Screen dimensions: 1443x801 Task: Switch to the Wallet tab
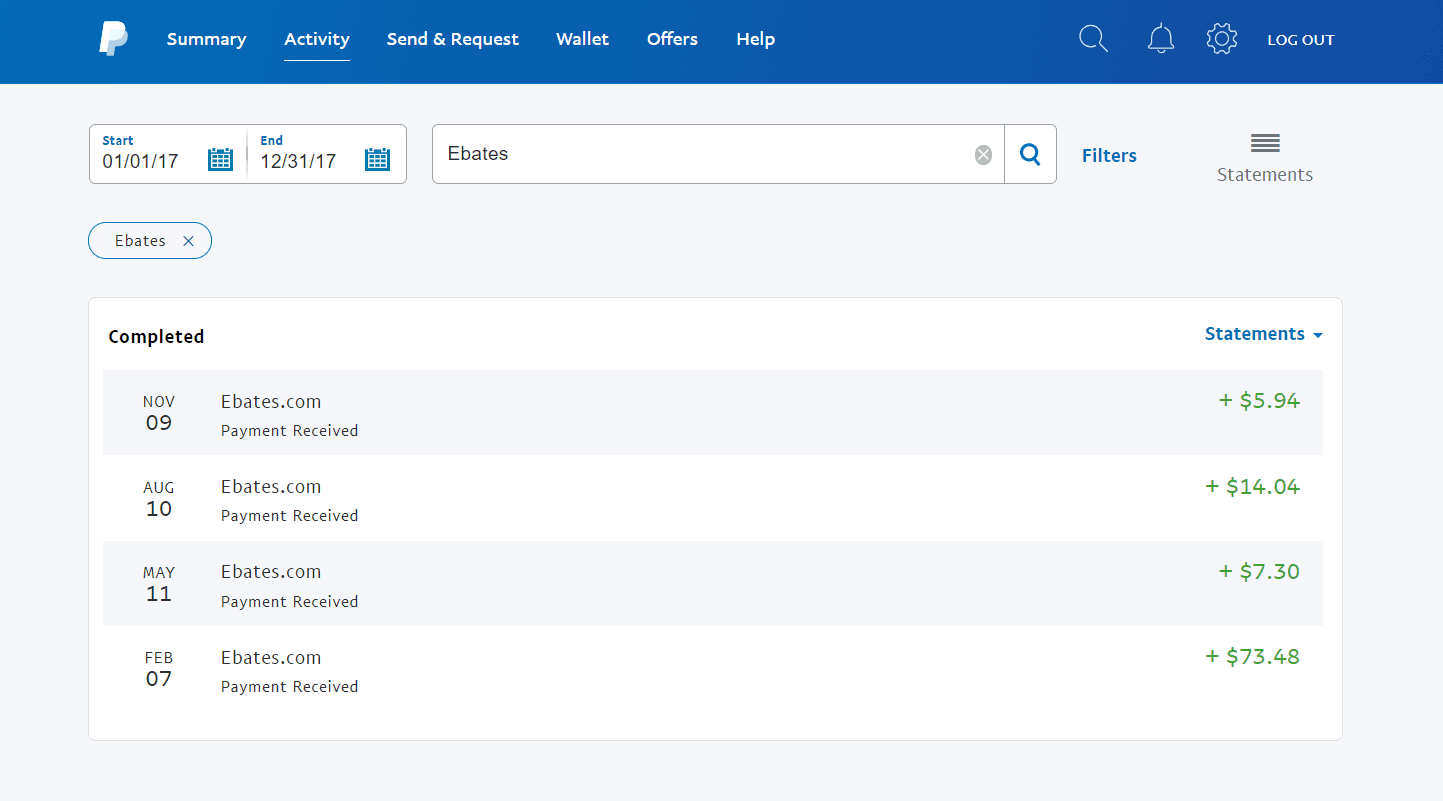coord(583,39)
